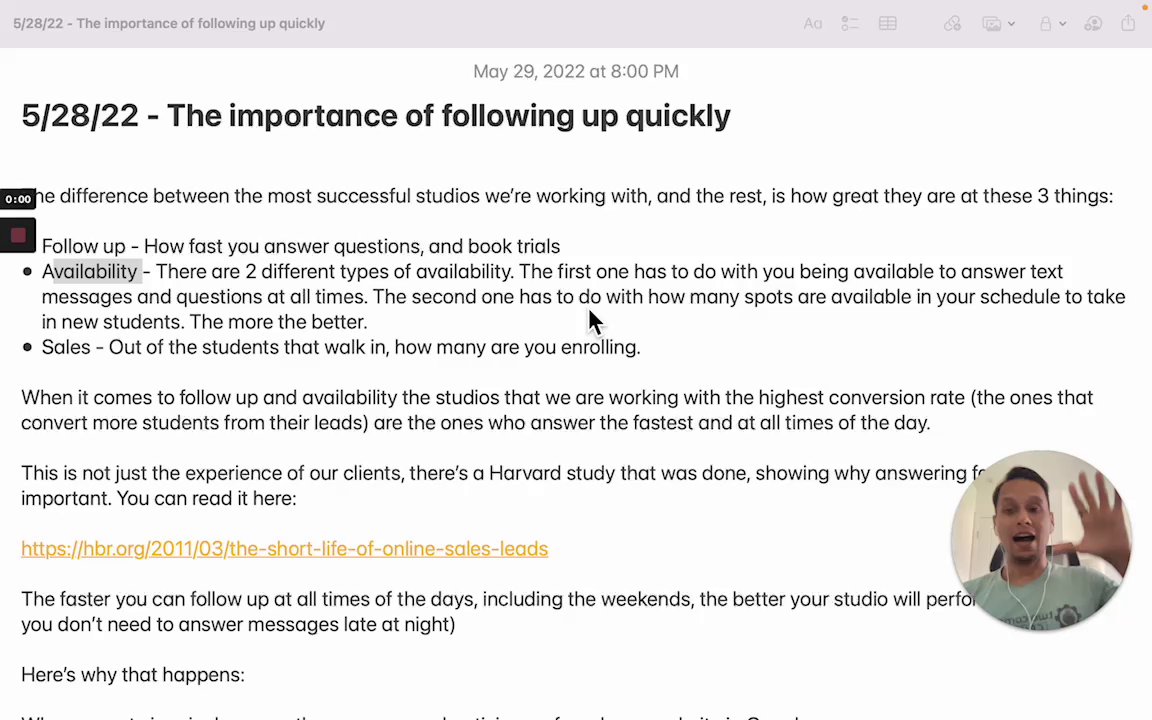
Task: Open the share icon in toolbar
Action: [x=1128, y=23]
